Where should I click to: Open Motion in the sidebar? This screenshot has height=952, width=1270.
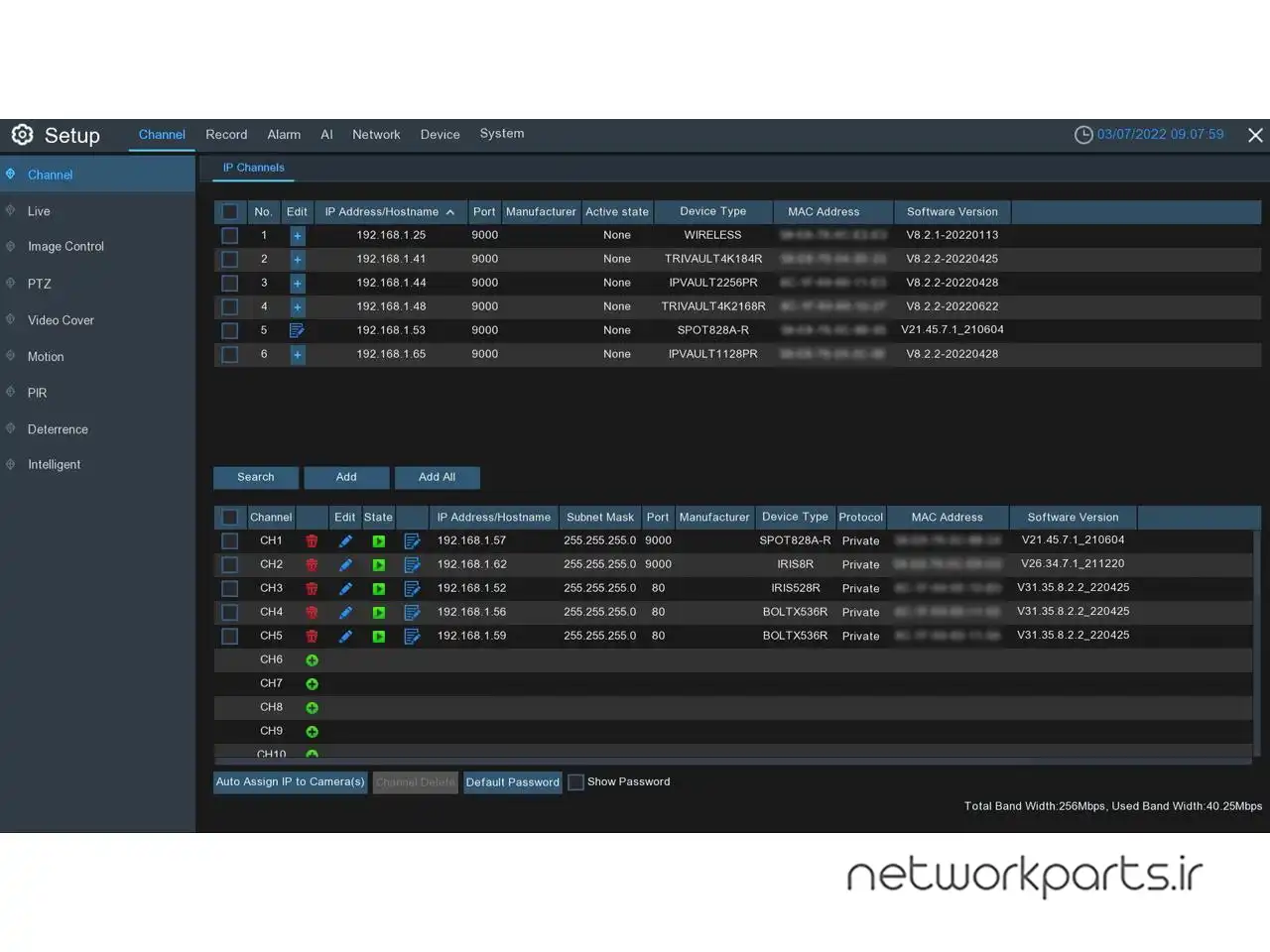[46, 357]
